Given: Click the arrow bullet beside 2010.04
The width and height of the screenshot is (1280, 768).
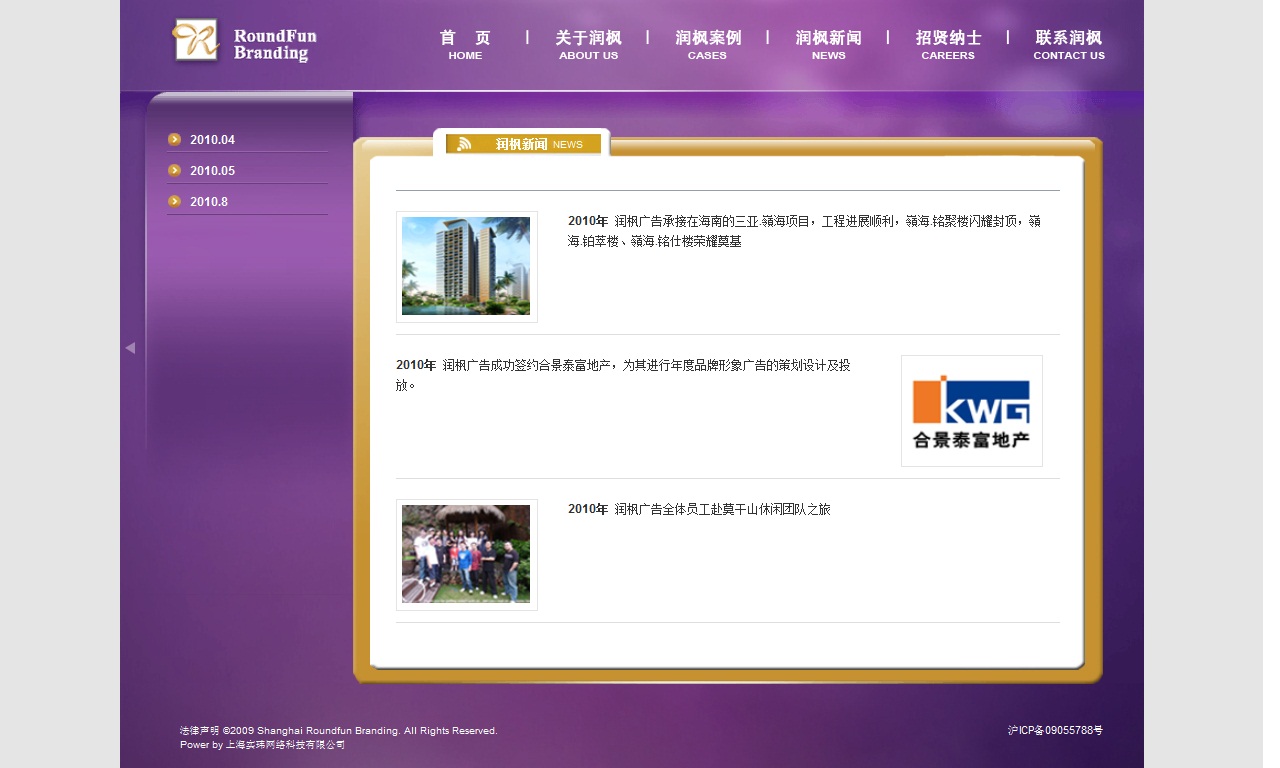Looking at the screenshot, I should 175,139.
